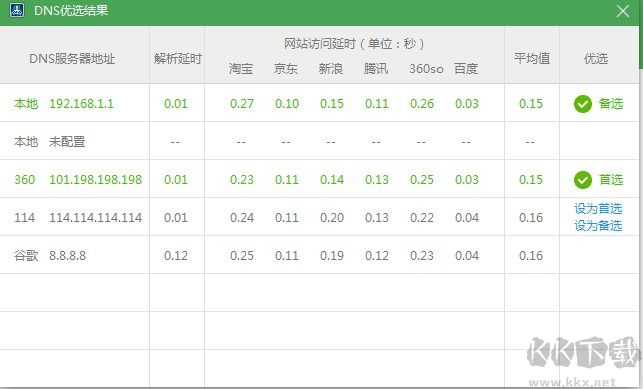This screenshot has width=643, height=389.
Task: Click the 百度 column header
Action: tap(466, 68)
